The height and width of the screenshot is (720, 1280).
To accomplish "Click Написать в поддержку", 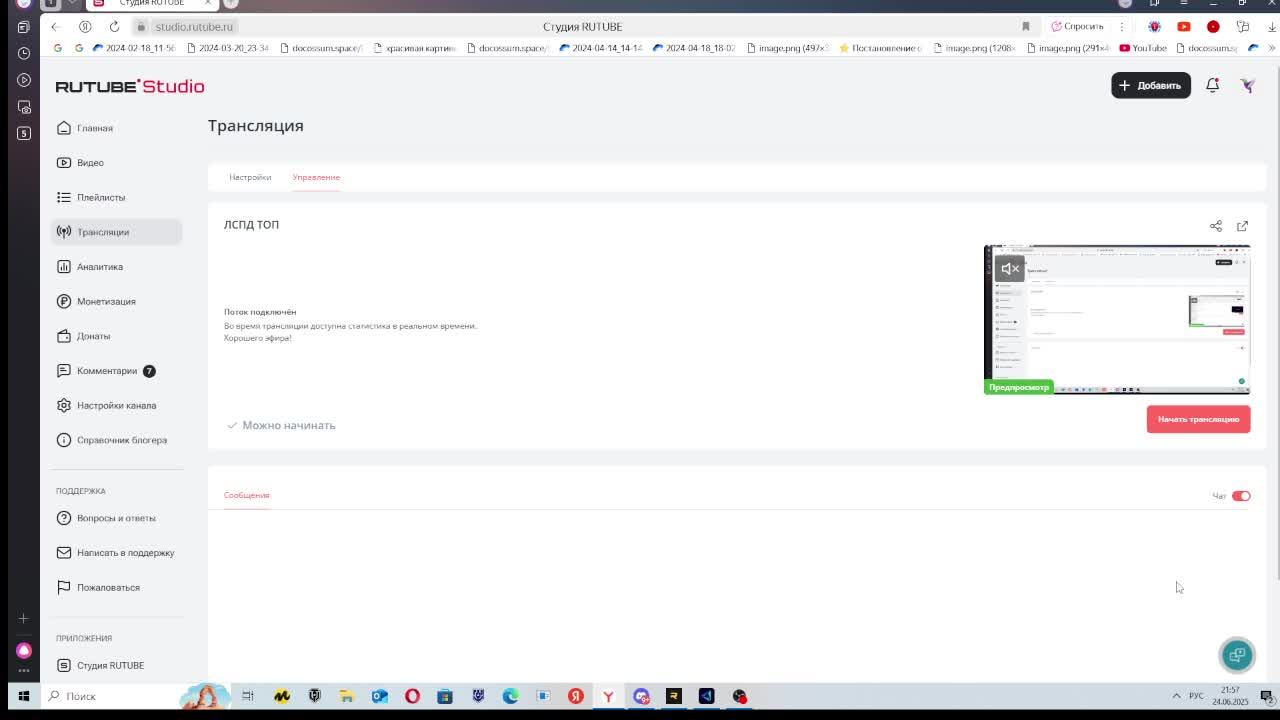I will pos(115,553).
